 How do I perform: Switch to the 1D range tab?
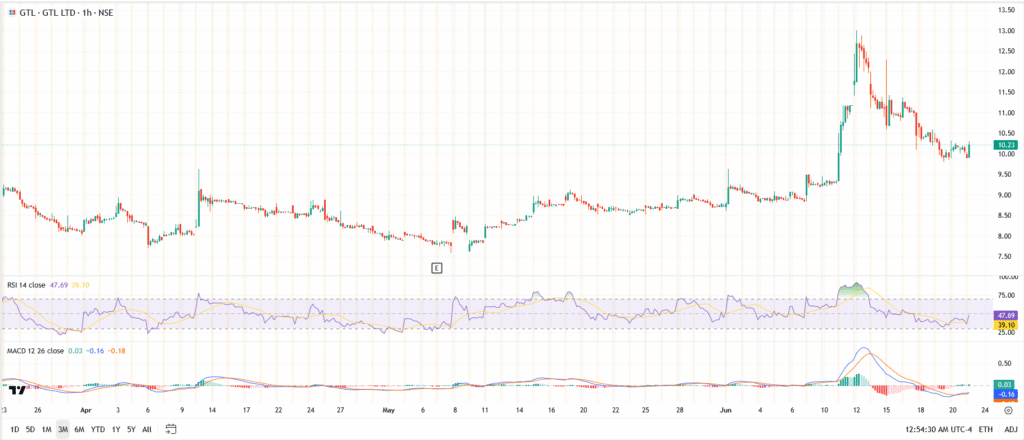coord(13,429)
